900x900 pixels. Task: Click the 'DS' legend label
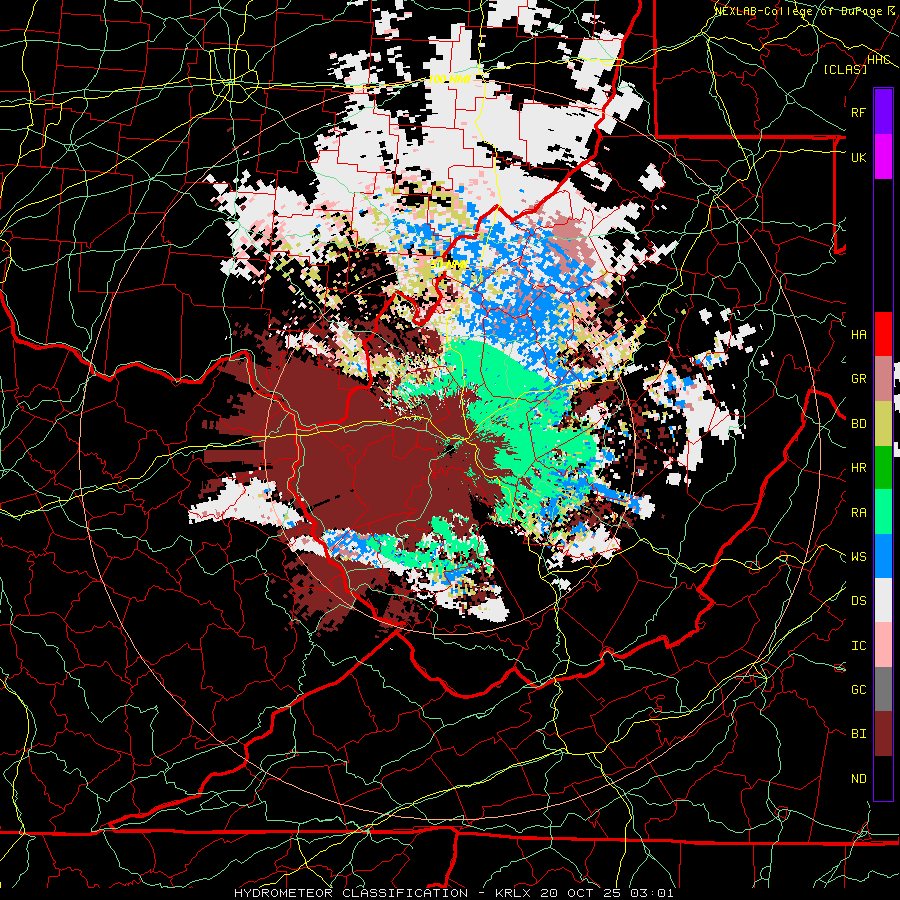click(x=859, y=601)
